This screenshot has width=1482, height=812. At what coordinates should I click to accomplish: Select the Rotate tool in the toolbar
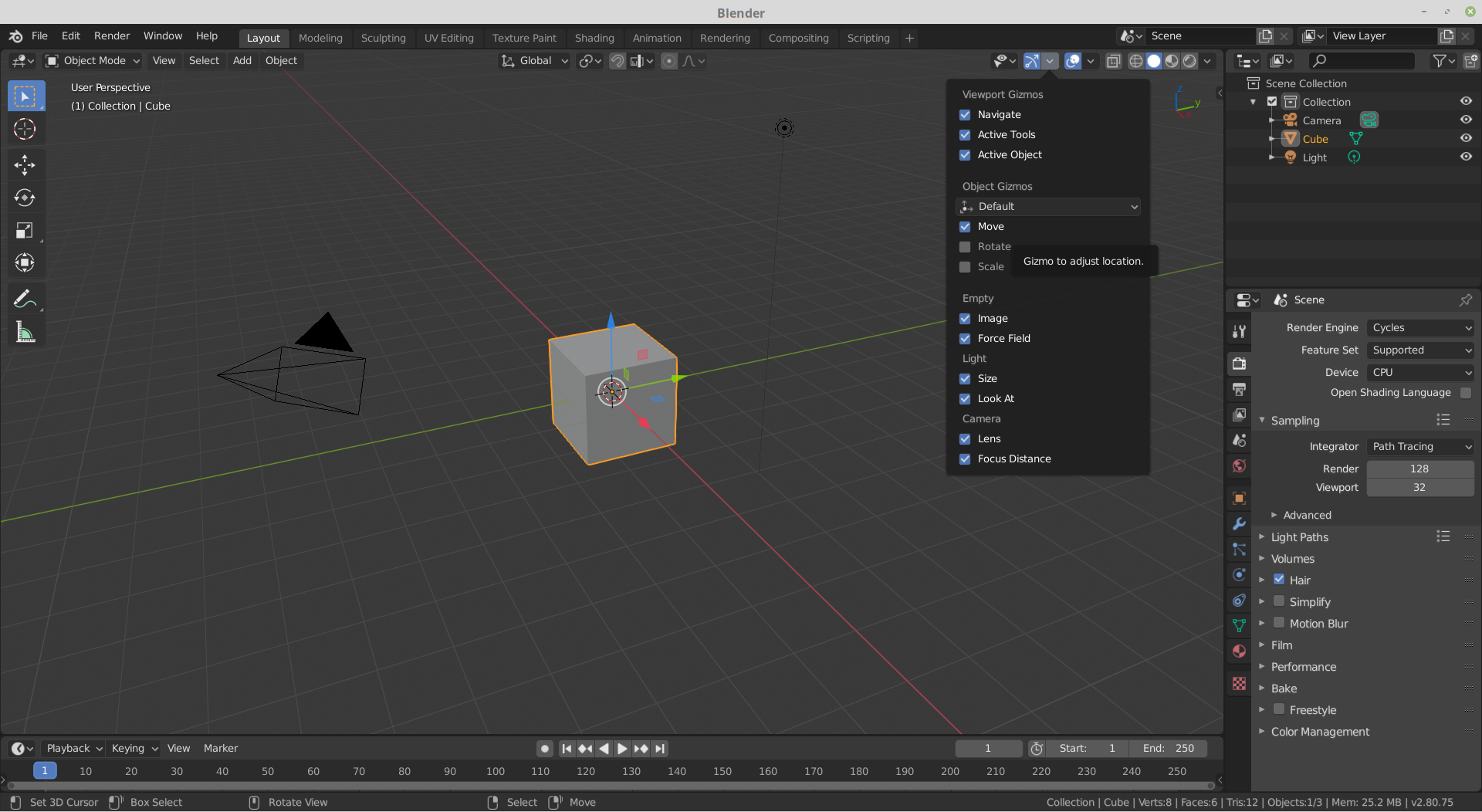point(25,198)
